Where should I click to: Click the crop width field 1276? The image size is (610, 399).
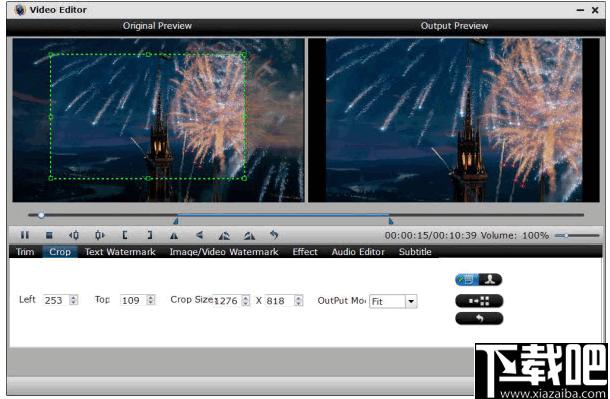pyautogui.click(x=228, y=301)
